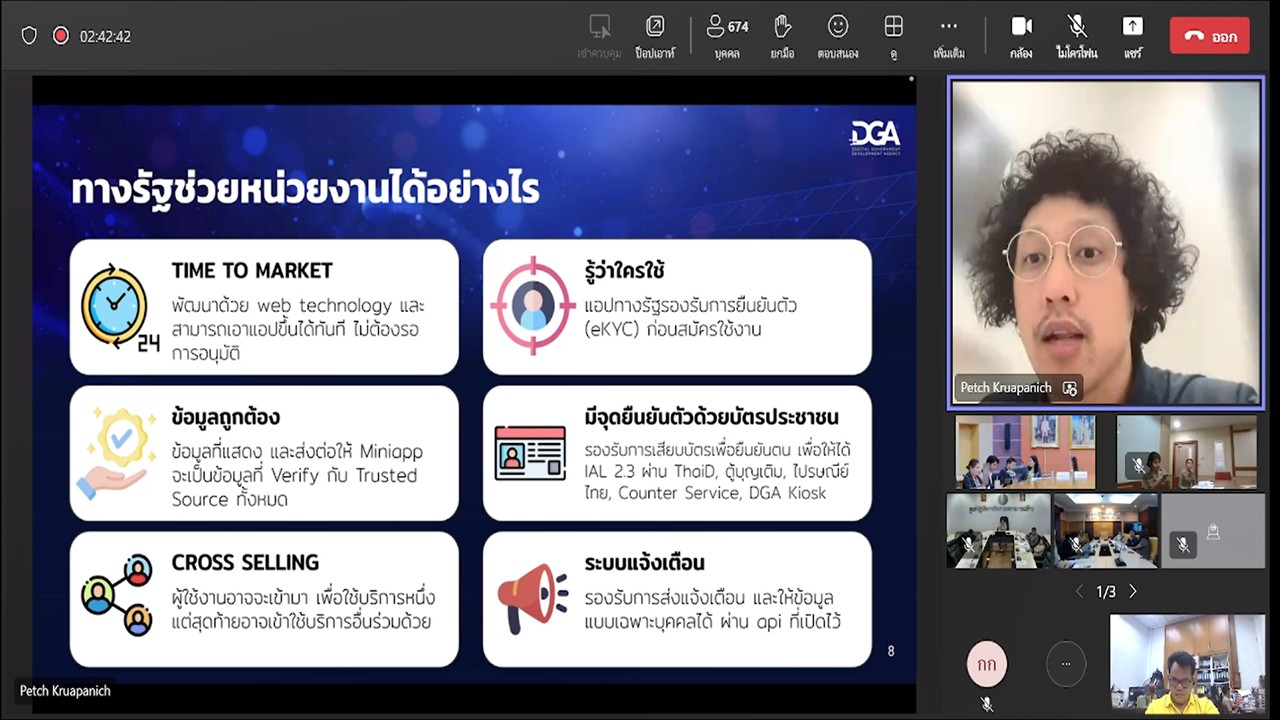The width and height of the screenshot is (1280, 720).
Task: Open the pop out (ป๊อปเอาท์) window
Action: (x=655, y=35)
